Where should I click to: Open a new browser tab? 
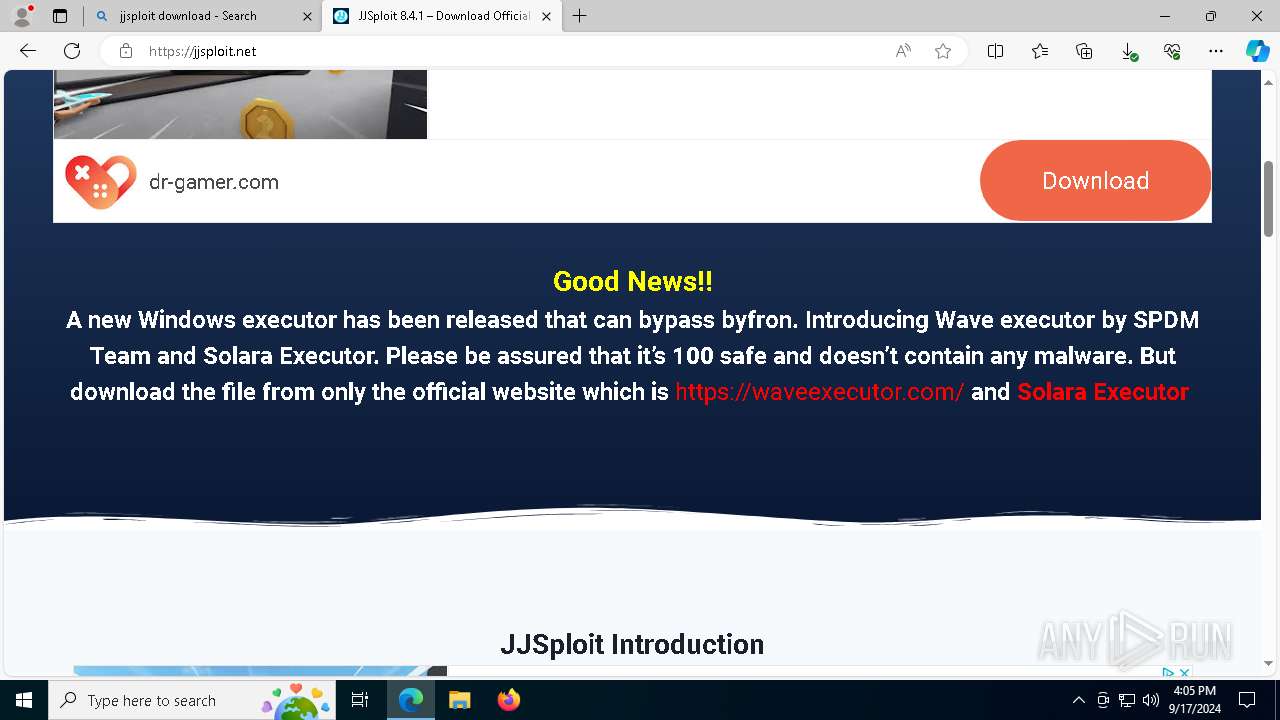point(579,16)
